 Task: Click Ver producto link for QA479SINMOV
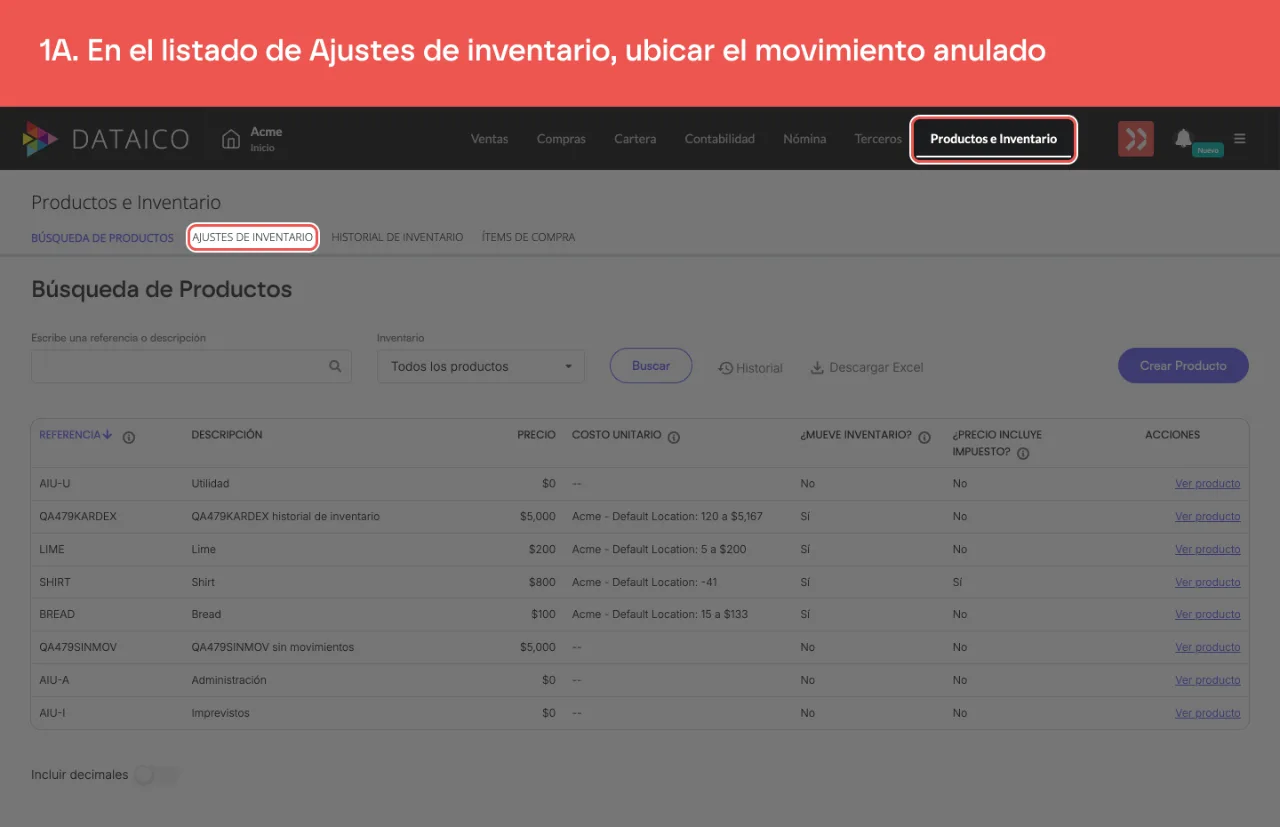tap(1207, 648)
